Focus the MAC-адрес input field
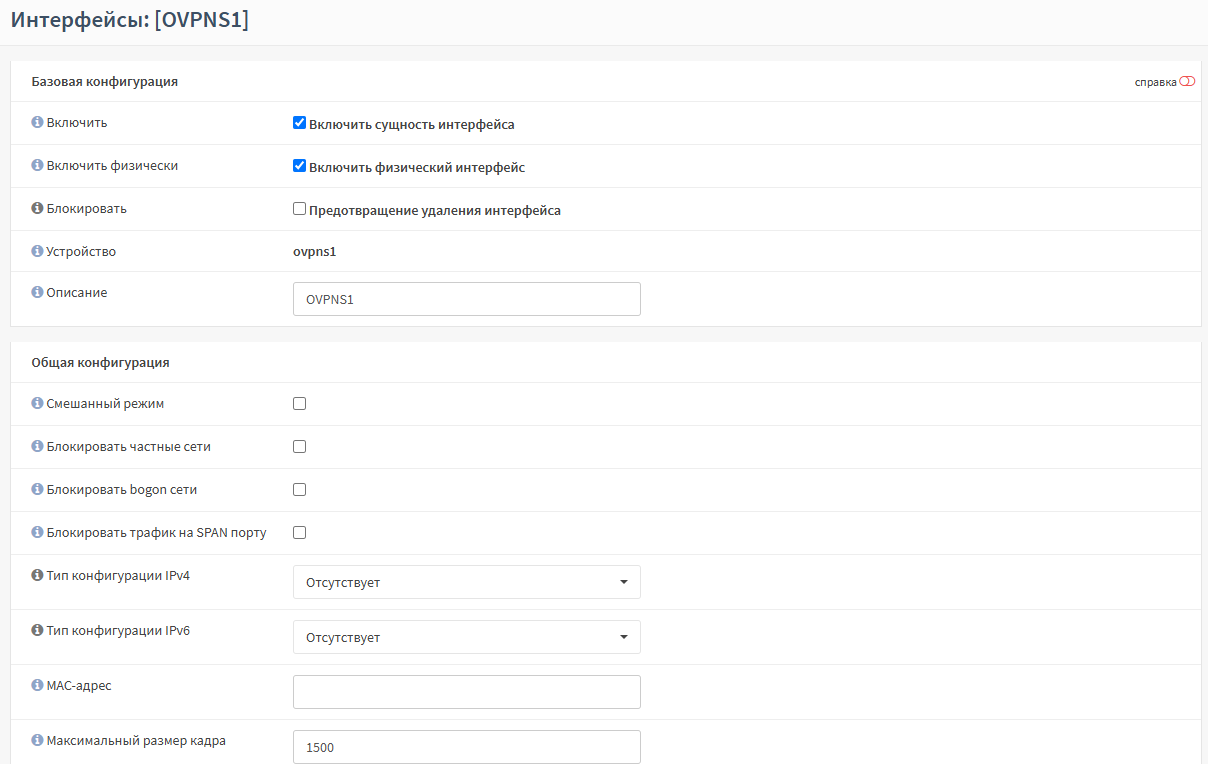 pos(466,692)
